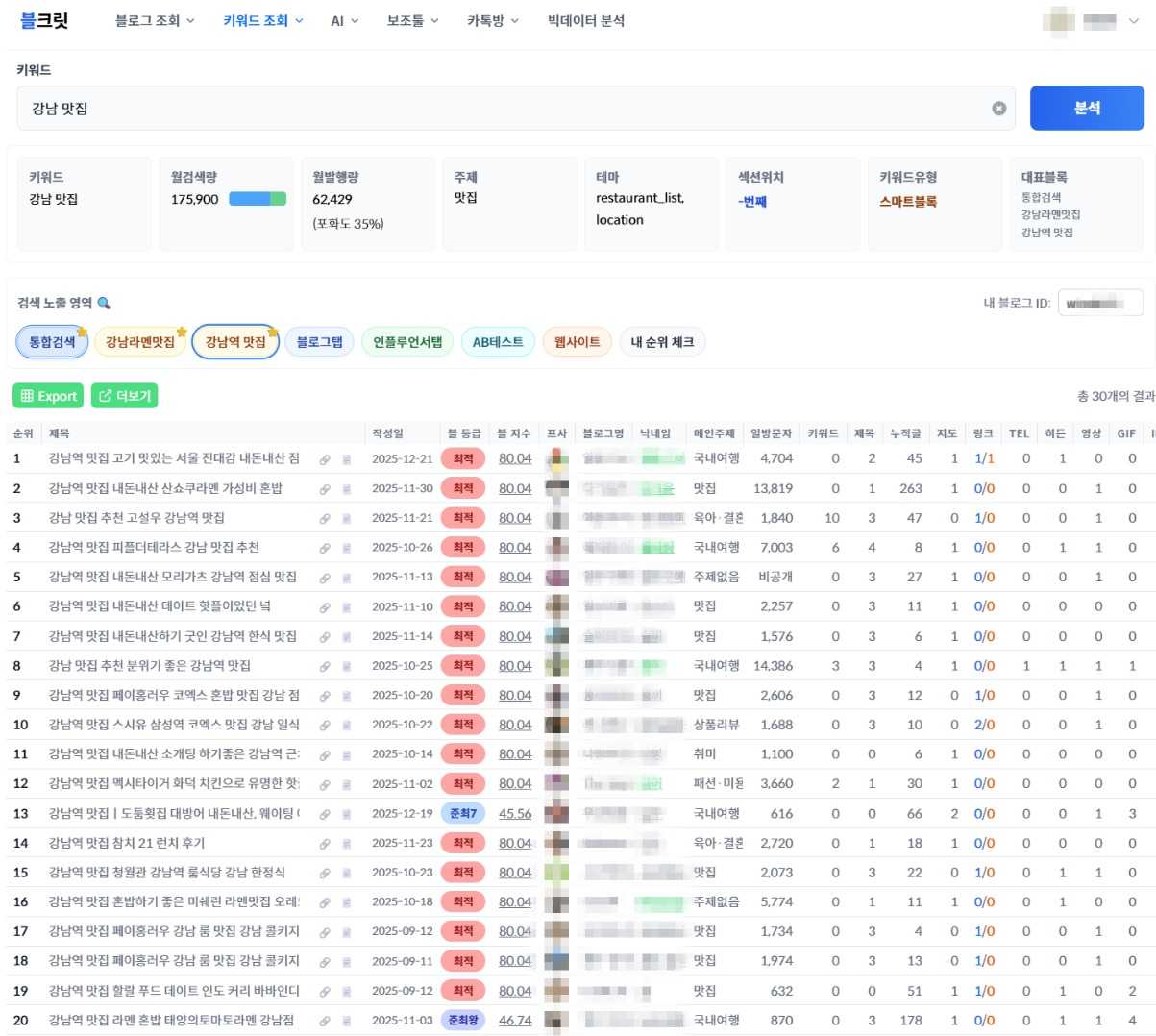
Task: Click the 월검색량 blue-green ratio bar
Action: pyautogui.click(x=258, y=199)
